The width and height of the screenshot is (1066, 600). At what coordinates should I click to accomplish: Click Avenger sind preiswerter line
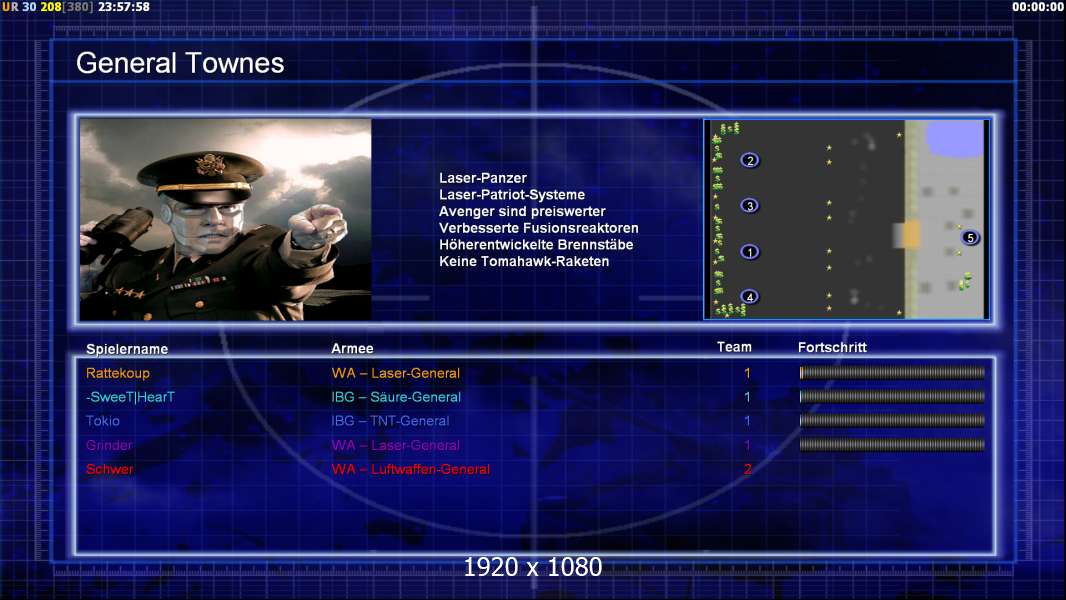click(x=522, y=211)
